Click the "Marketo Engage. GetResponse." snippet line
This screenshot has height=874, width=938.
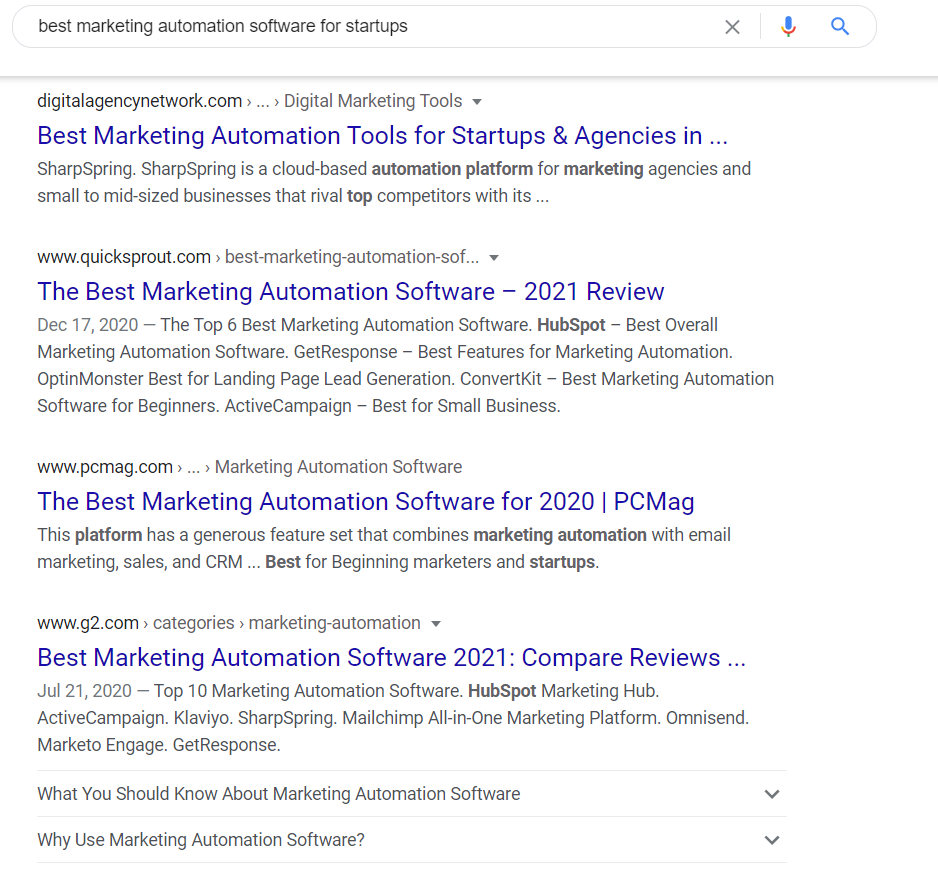159,745
